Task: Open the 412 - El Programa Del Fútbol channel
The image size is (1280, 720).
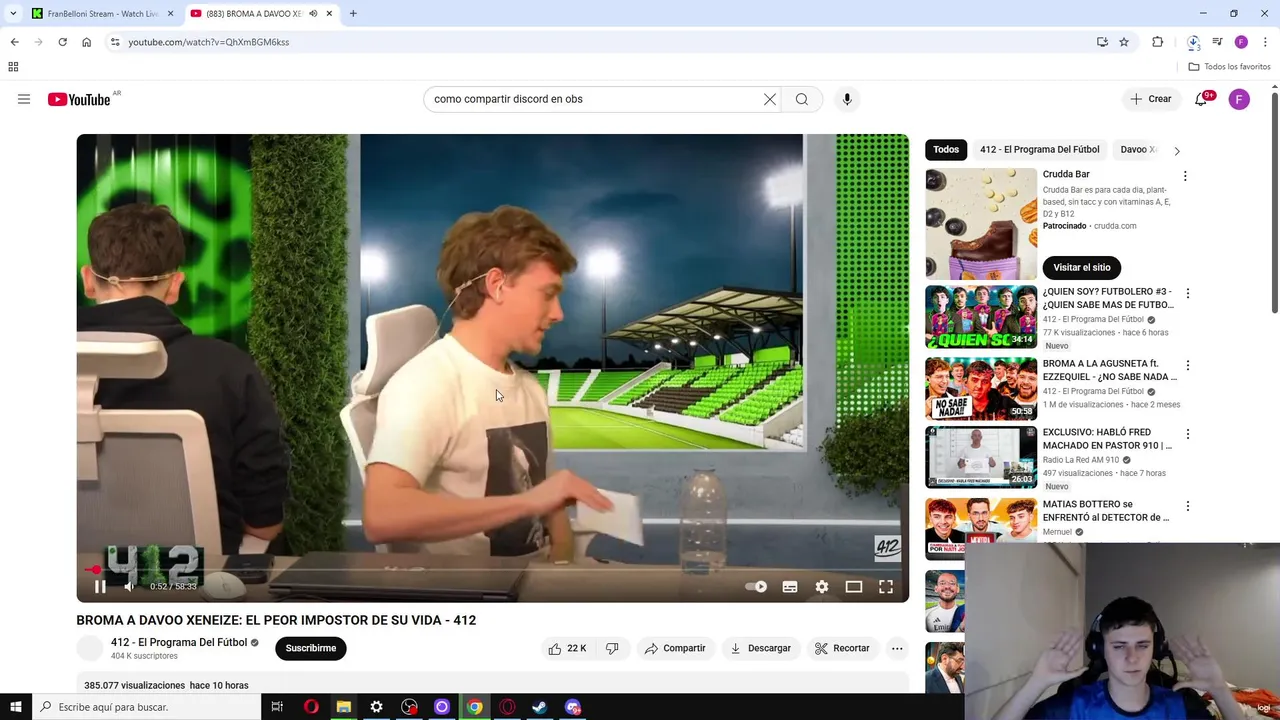Action: [179, 642]
